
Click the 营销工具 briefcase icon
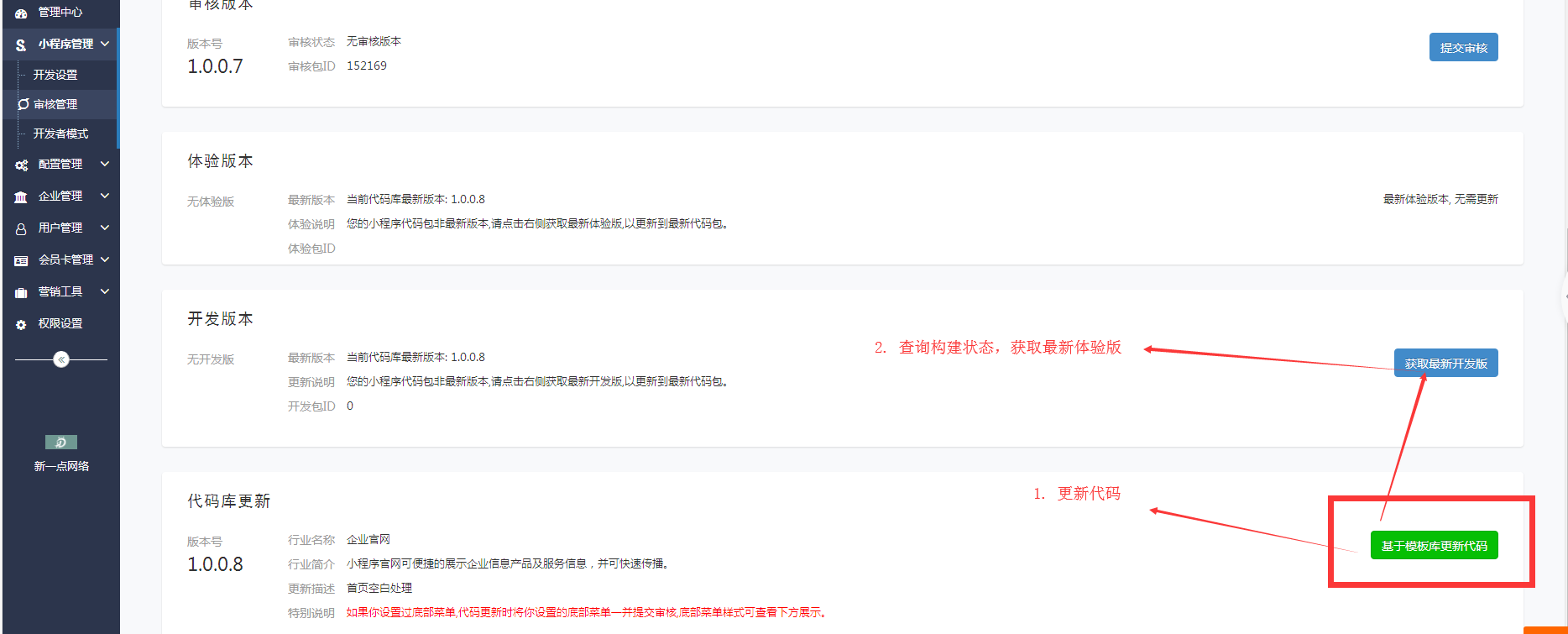tap(21, 292)
